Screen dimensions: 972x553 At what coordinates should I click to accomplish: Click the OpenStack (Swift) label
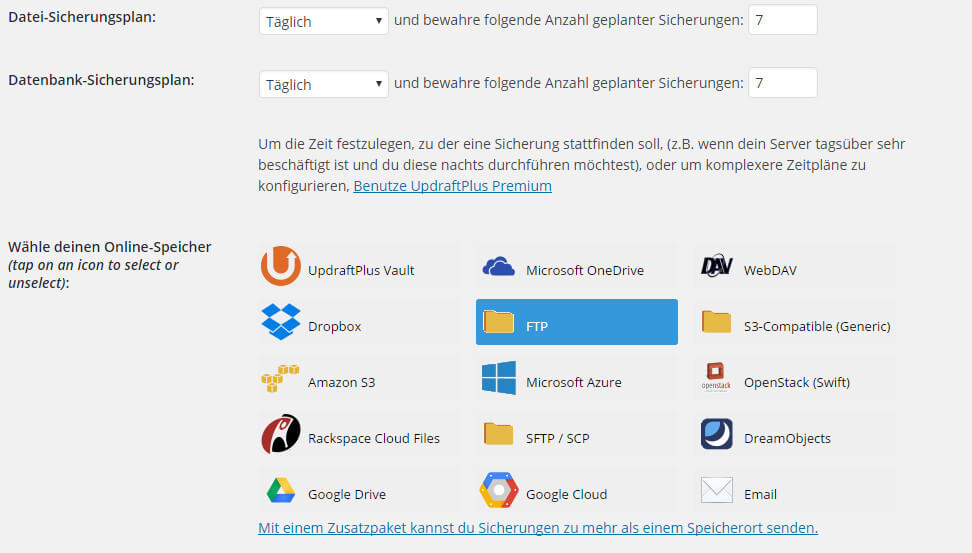click(797, 383)
